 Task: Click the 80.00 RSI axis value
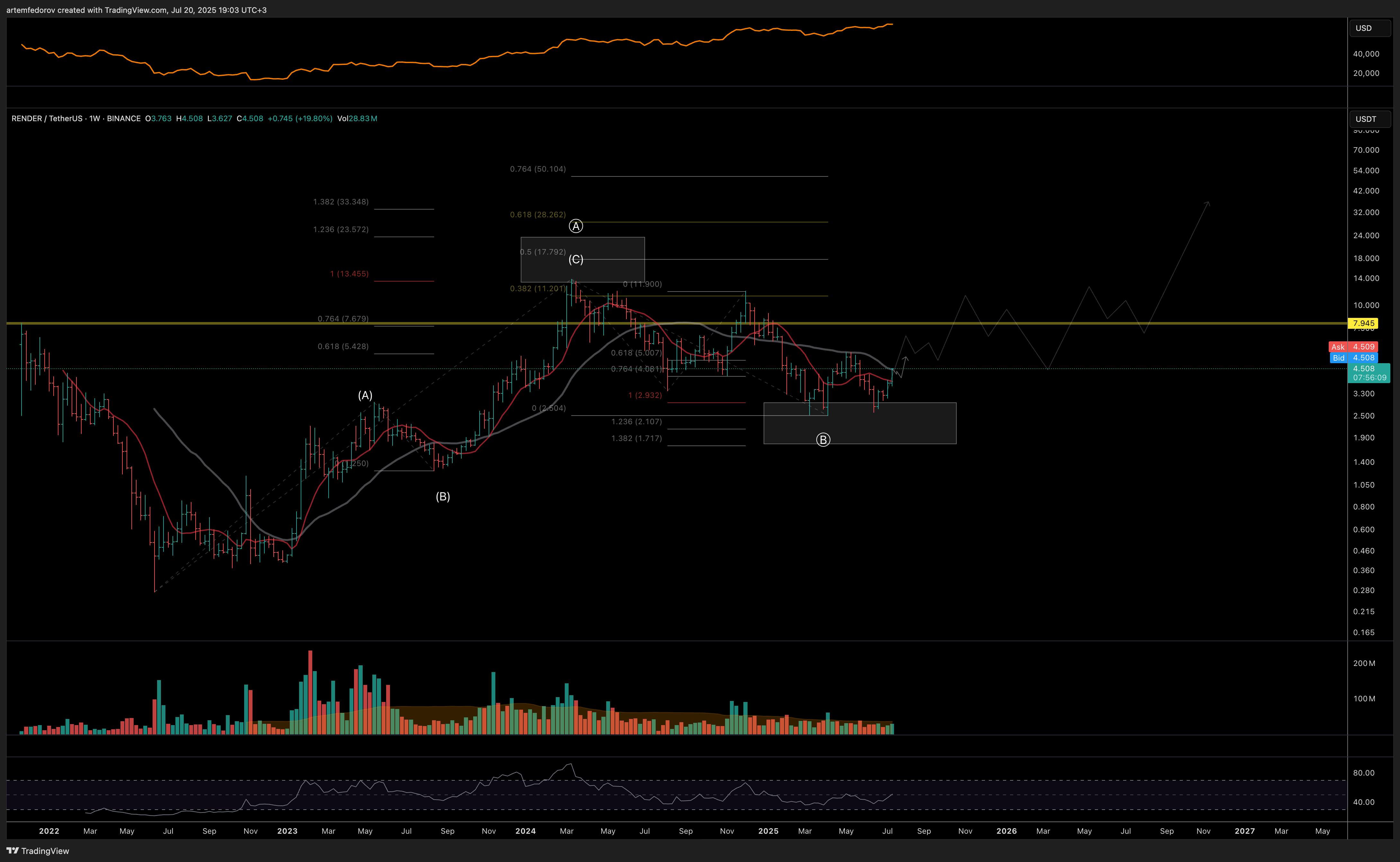(1364, 773)
